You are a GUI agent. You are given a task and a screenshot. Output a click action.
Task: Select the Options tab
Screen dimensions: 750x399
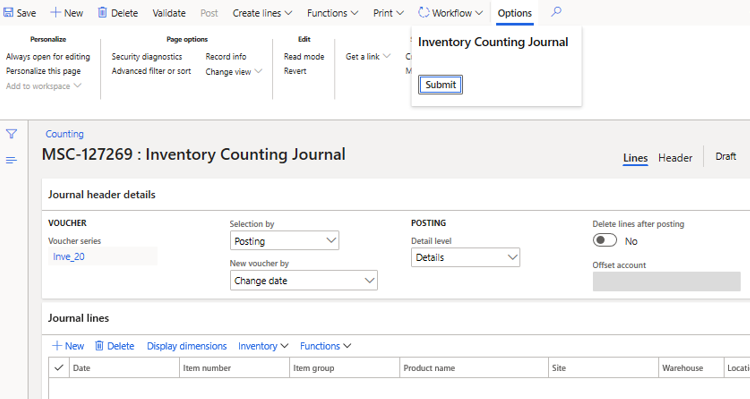tap(515, 13)
